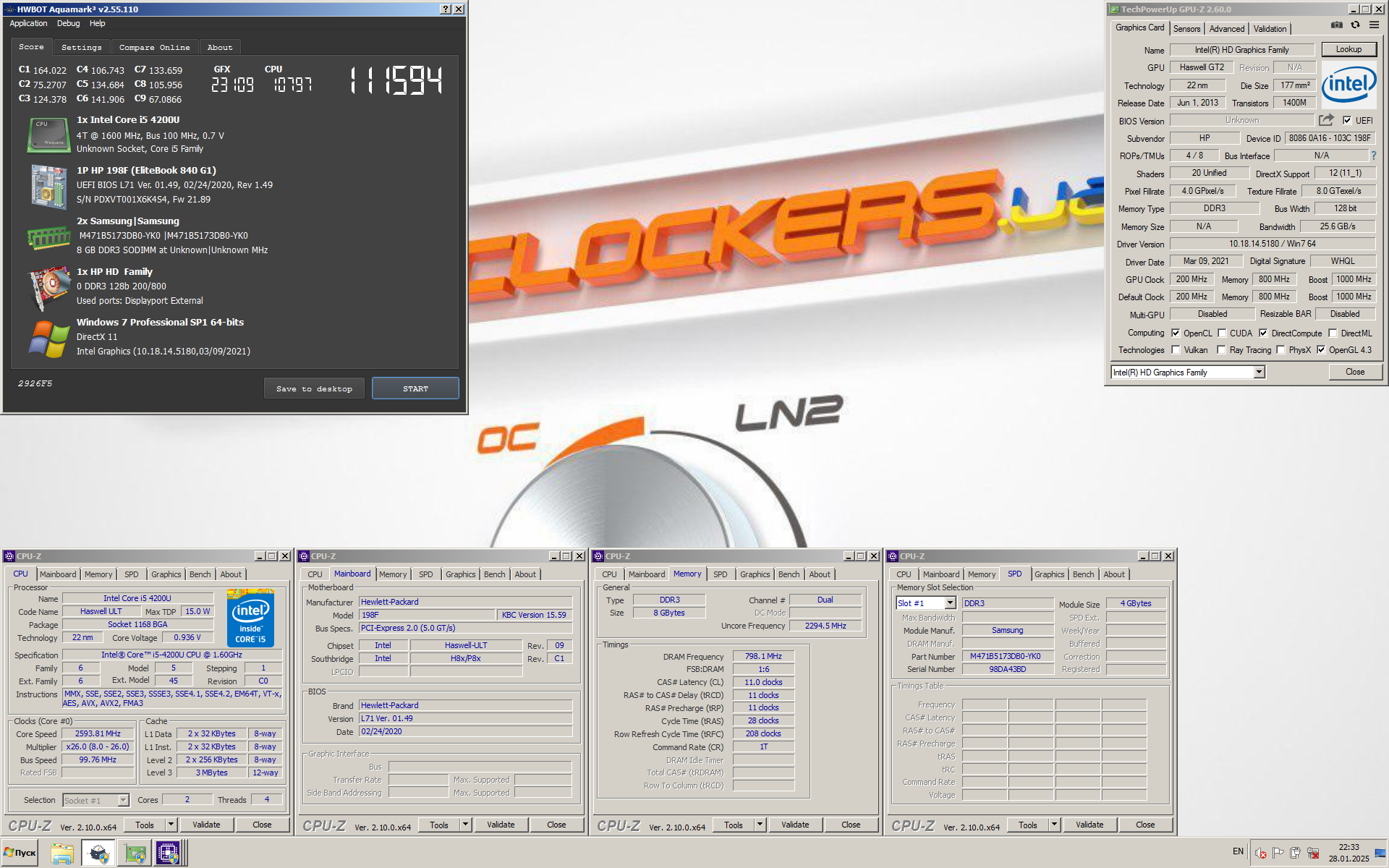Click the Intel logo in GPU-Z

(x=1348, y=85)
